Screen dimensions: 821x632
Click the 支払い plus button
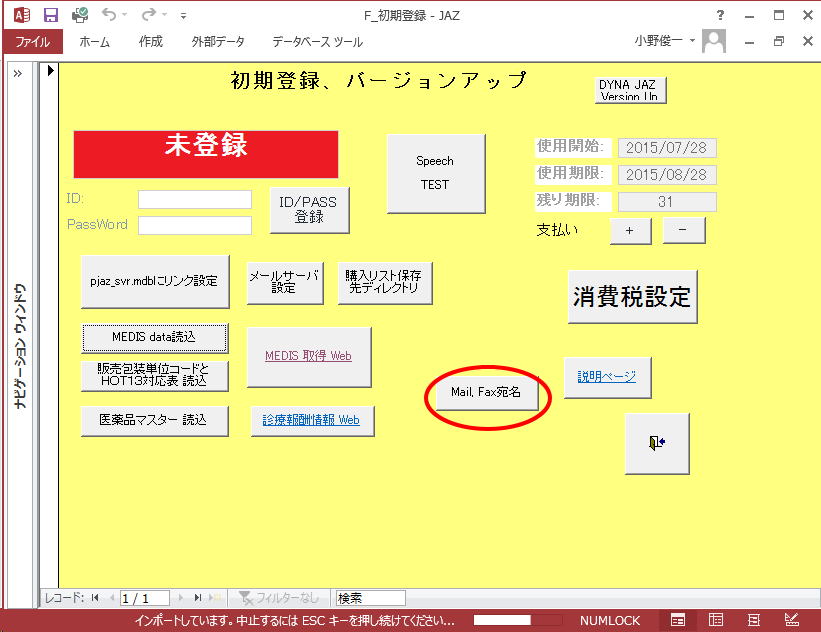(x=631, y=230)
